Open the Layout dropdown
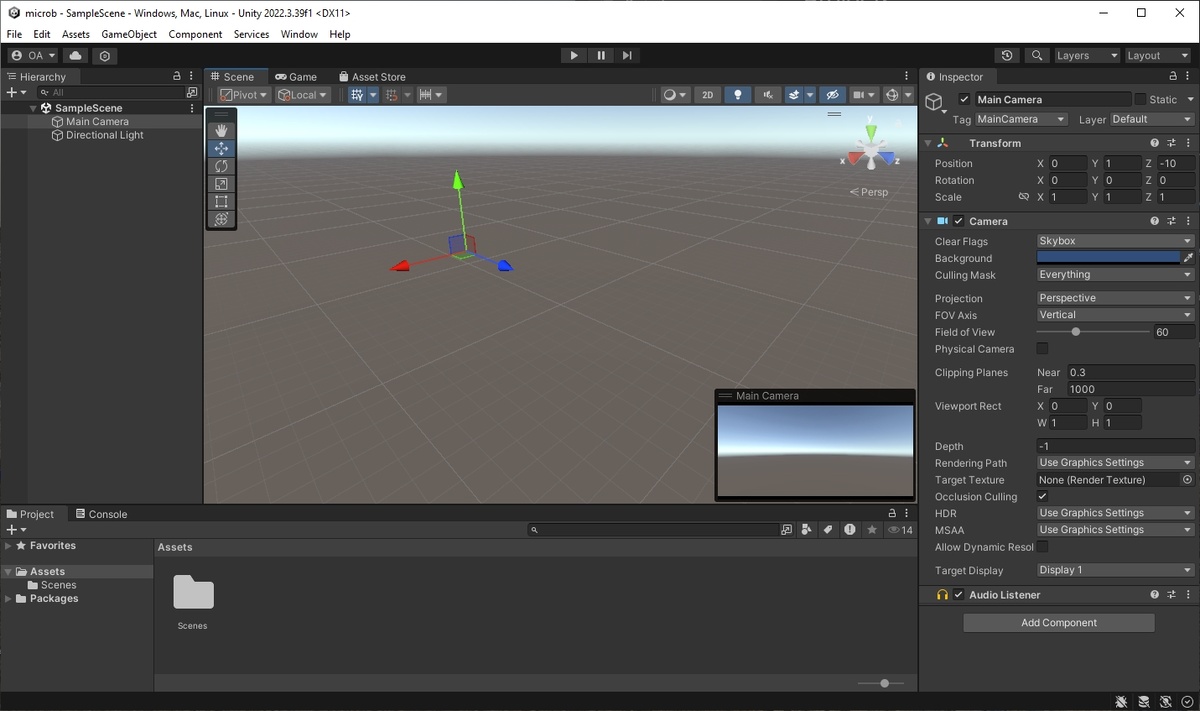Viewport: 1200px width, 711px height. (x=1157, y=56)
